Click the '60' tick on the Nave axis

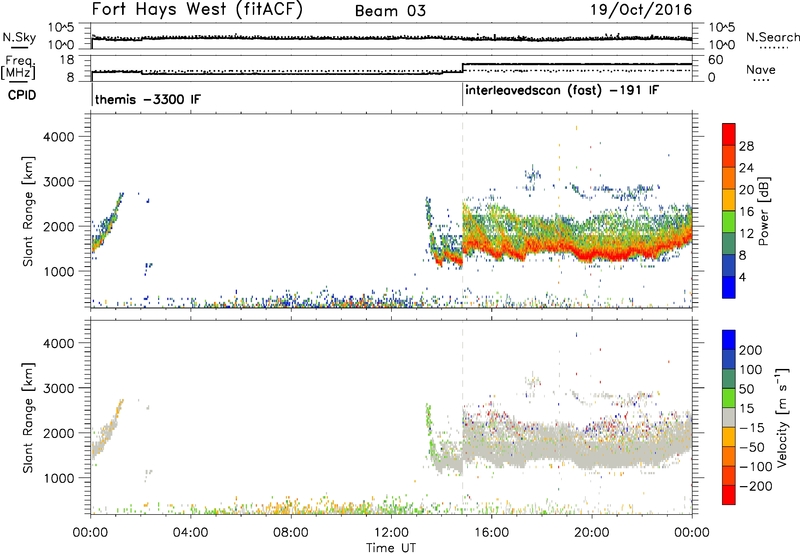point(716,60)
